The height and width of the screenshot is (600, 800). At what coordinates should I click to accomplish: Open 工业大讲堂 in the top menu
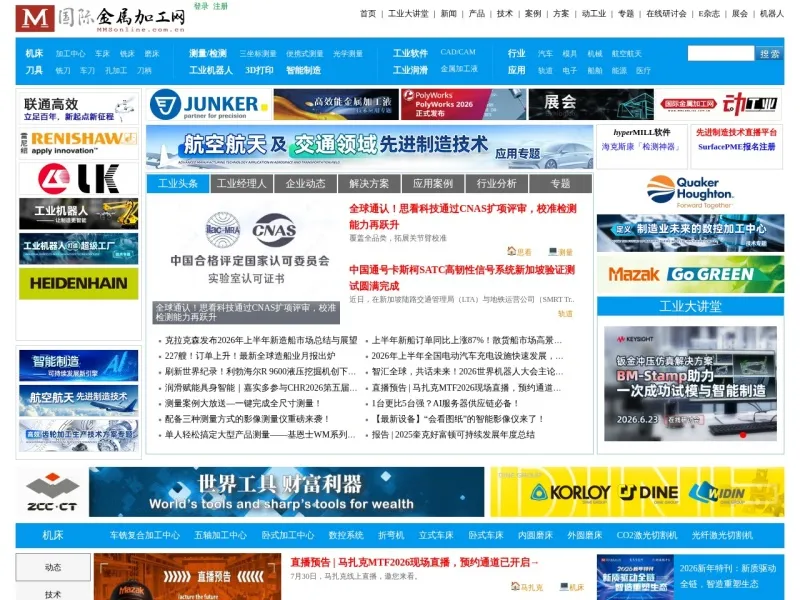(x=408, y=14)
